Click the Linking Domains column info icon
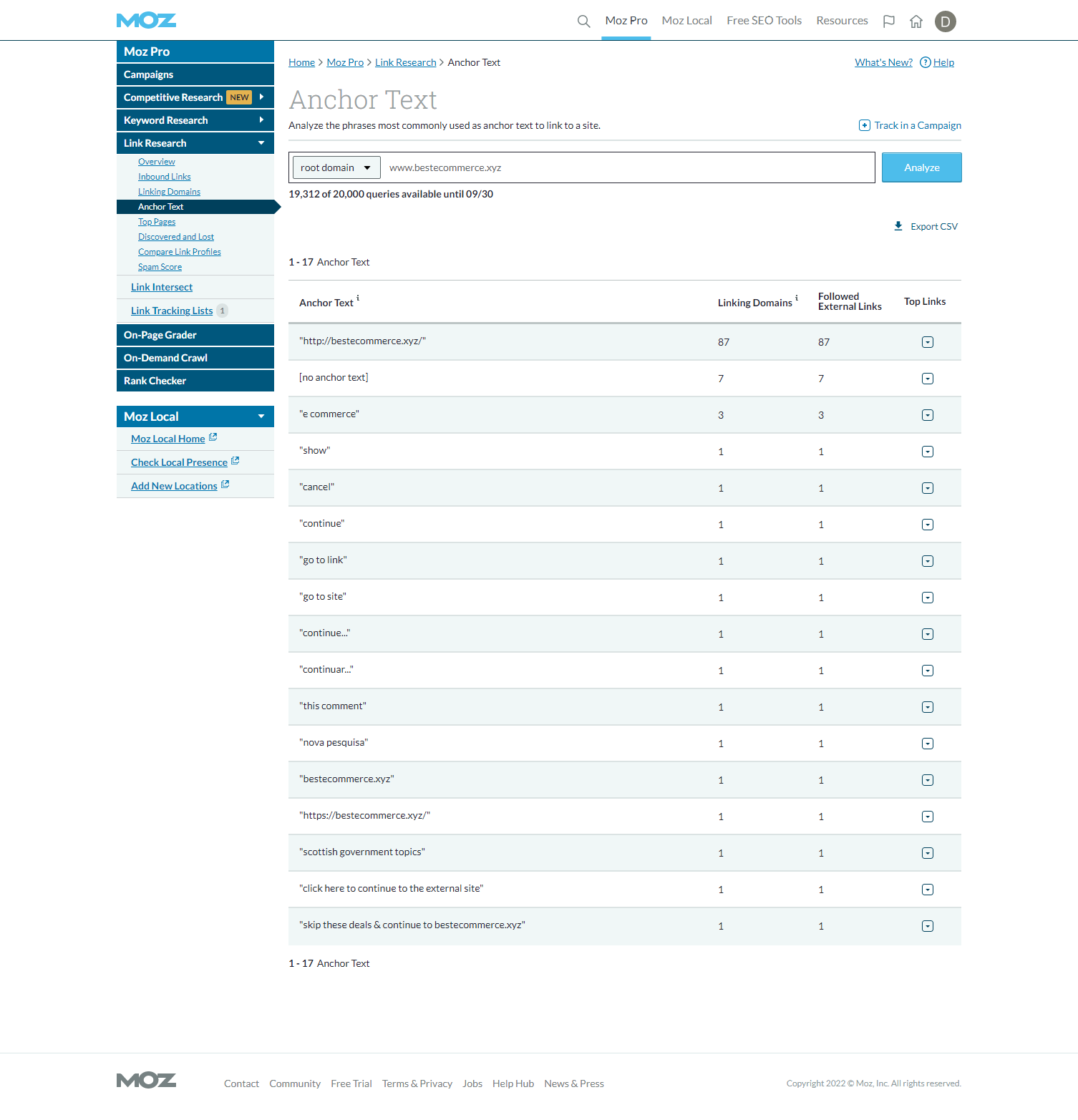The width and height of the screenshot is (1078, 1120). pyautogui.click(x=797, y=298)
